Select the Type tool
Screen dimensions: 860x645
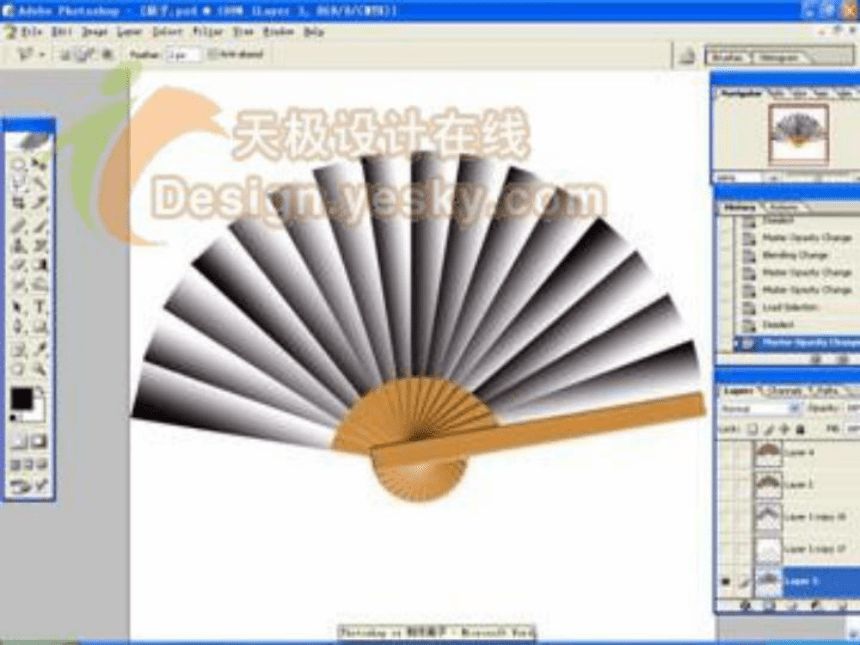coord(39,307)
